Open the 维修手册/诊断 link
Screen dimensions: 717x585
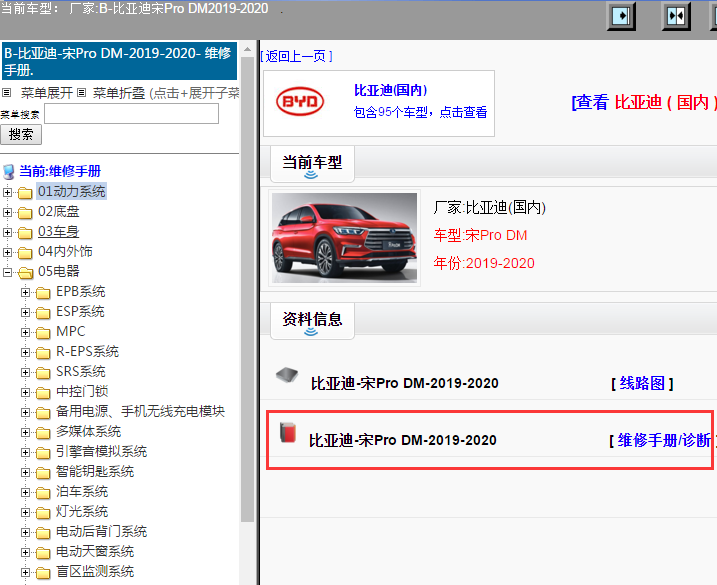pos(664,440)
